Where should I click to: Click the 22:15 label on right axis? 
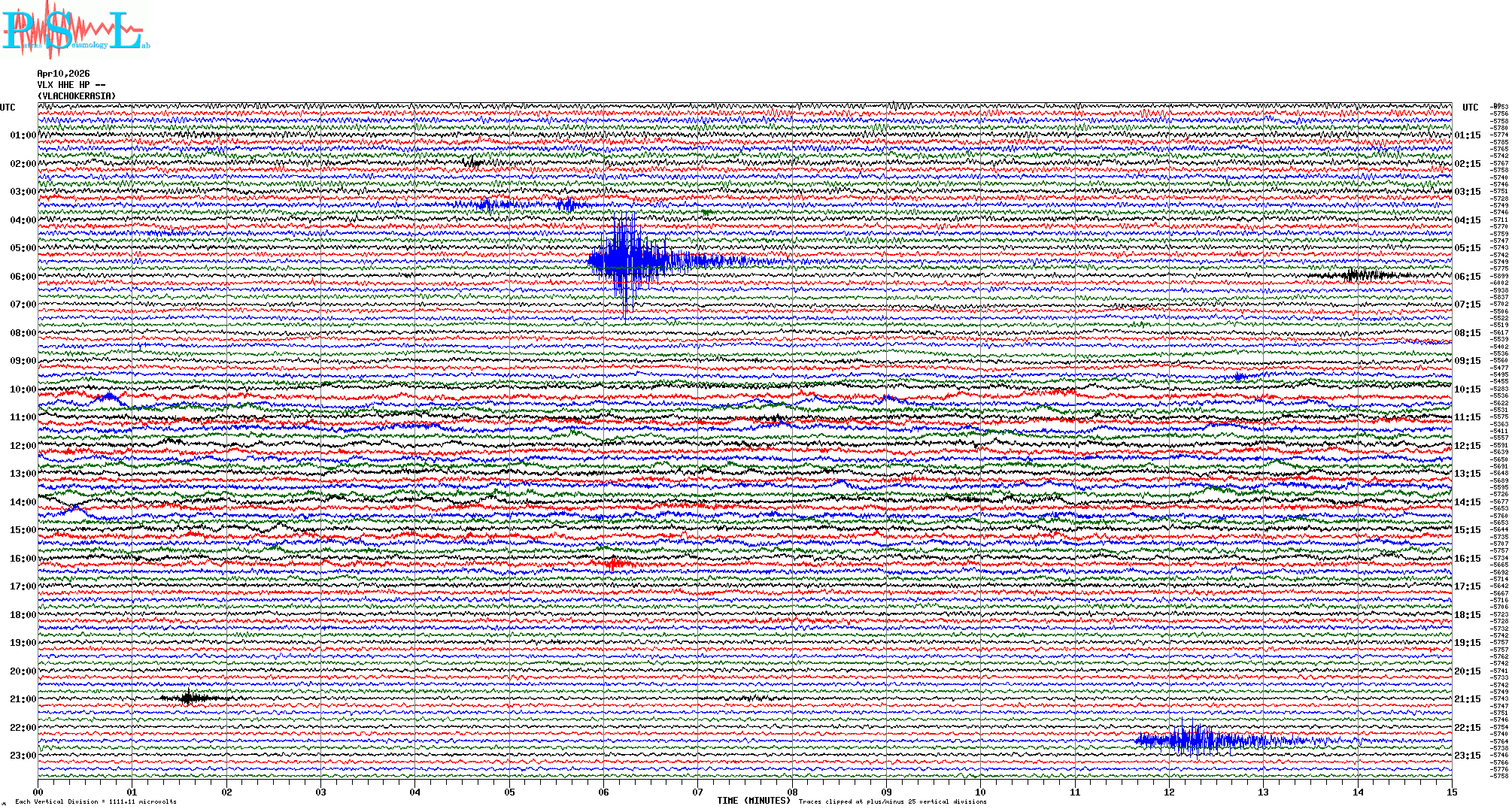pyautogui.click(x=1467, y=728)
